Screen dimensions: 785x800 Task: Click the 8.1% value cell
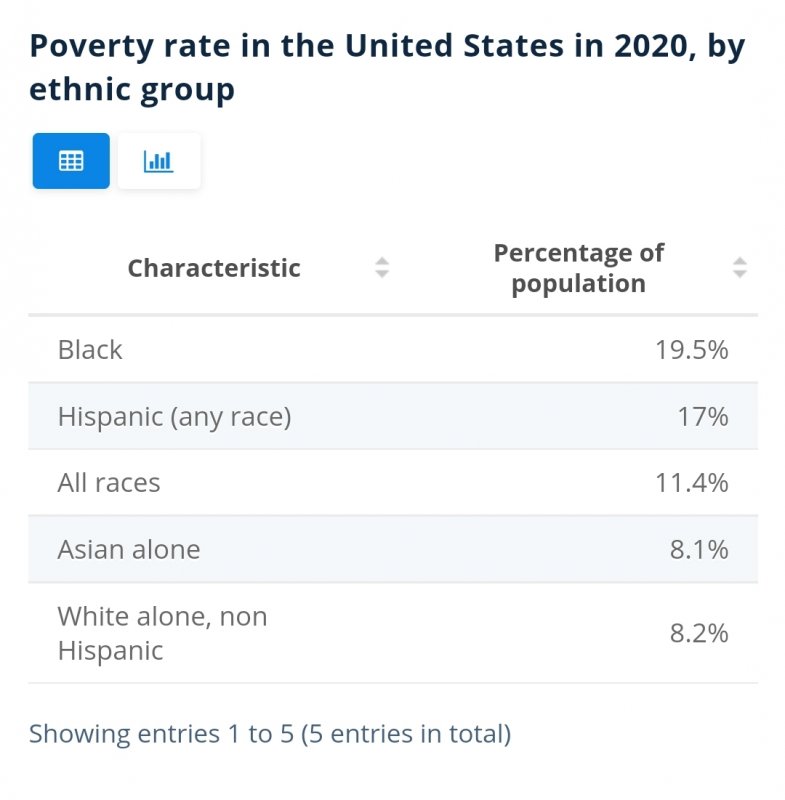[x=699, y=549]
